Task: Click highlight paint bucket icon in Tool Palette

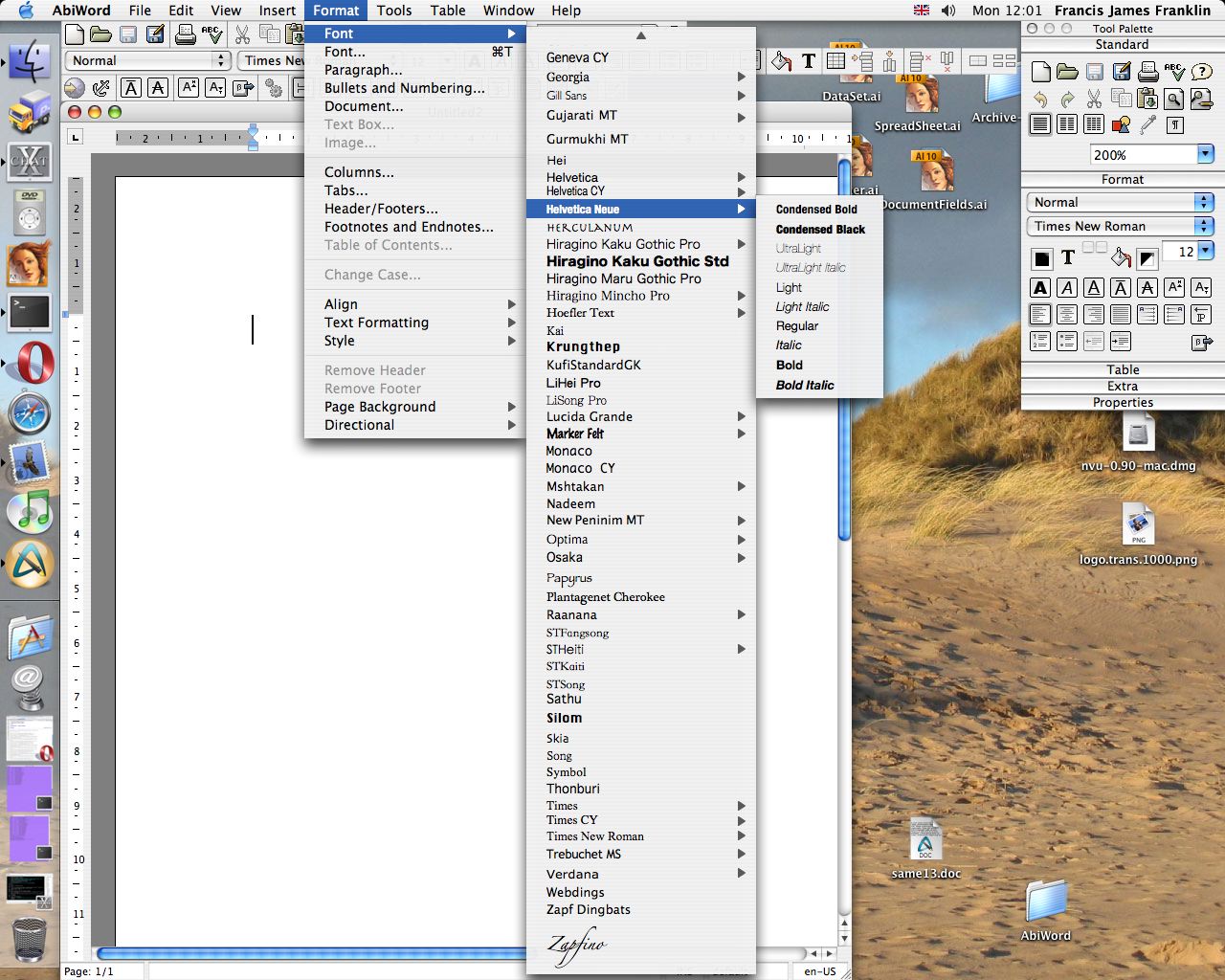Action: pyautogui.click(x=1122, y=258)
